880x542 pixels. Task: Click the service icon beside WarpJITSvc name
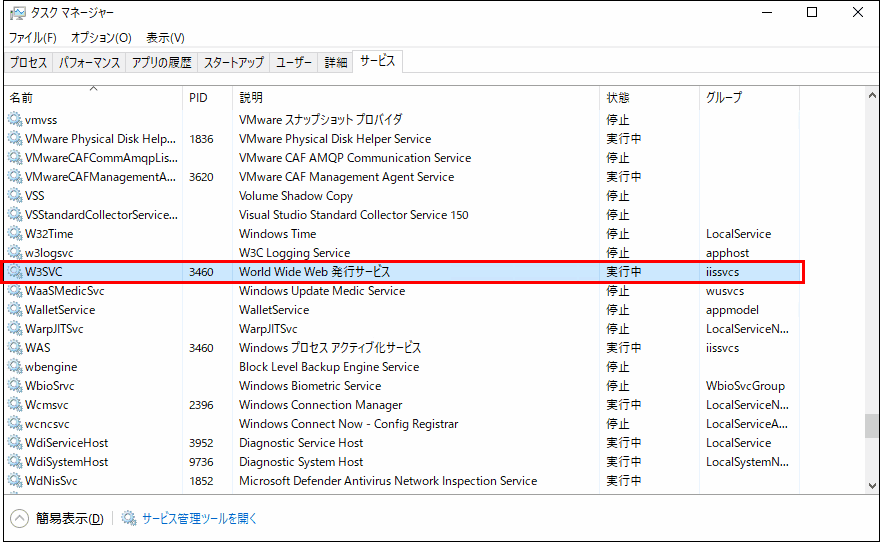(x=15, y=329)
